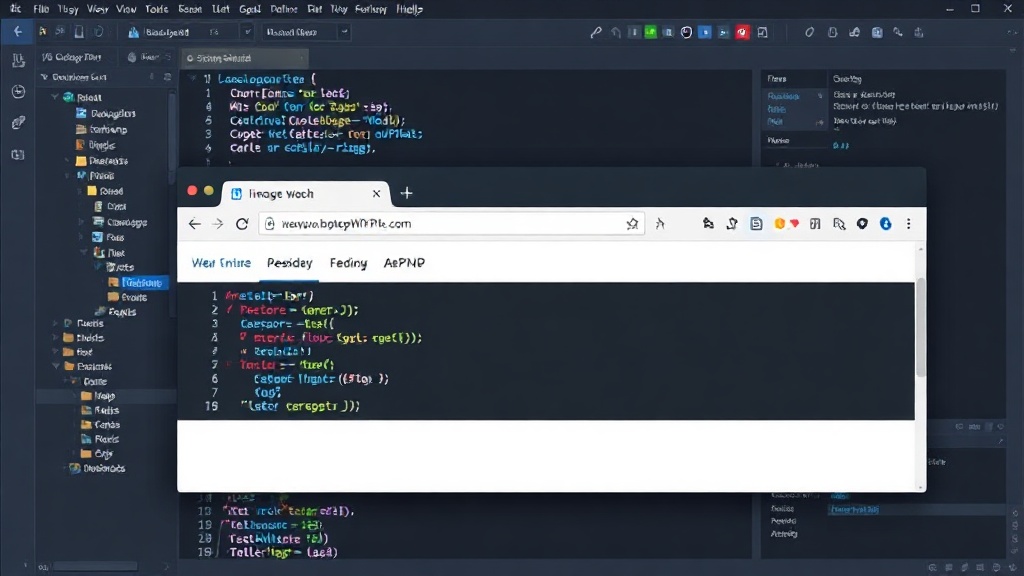Click the browser address bar URL field
1024x576 pixels.
point(451,223)
